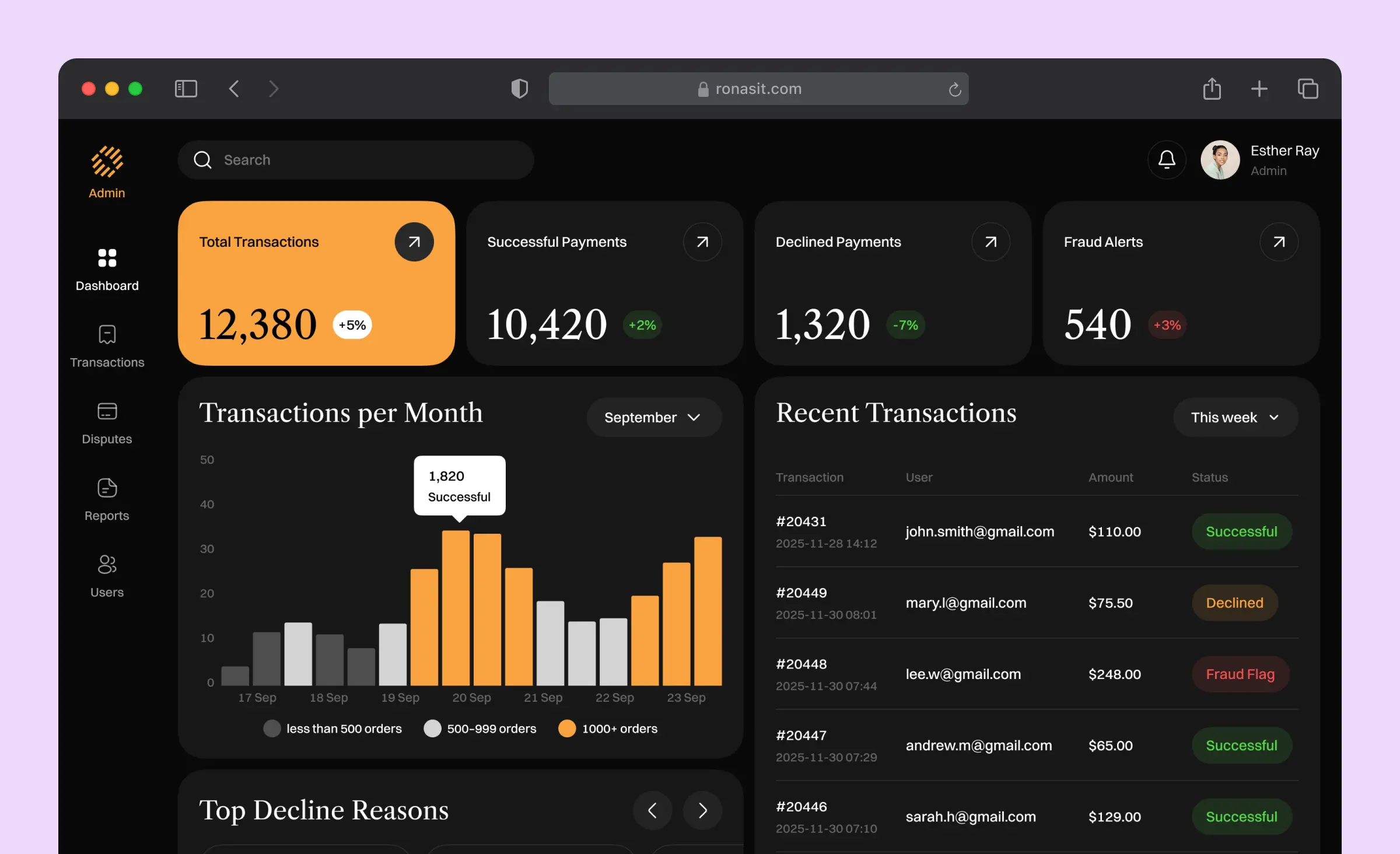
Task: Click the $75.50 amount
Action: coord(1110,603)
